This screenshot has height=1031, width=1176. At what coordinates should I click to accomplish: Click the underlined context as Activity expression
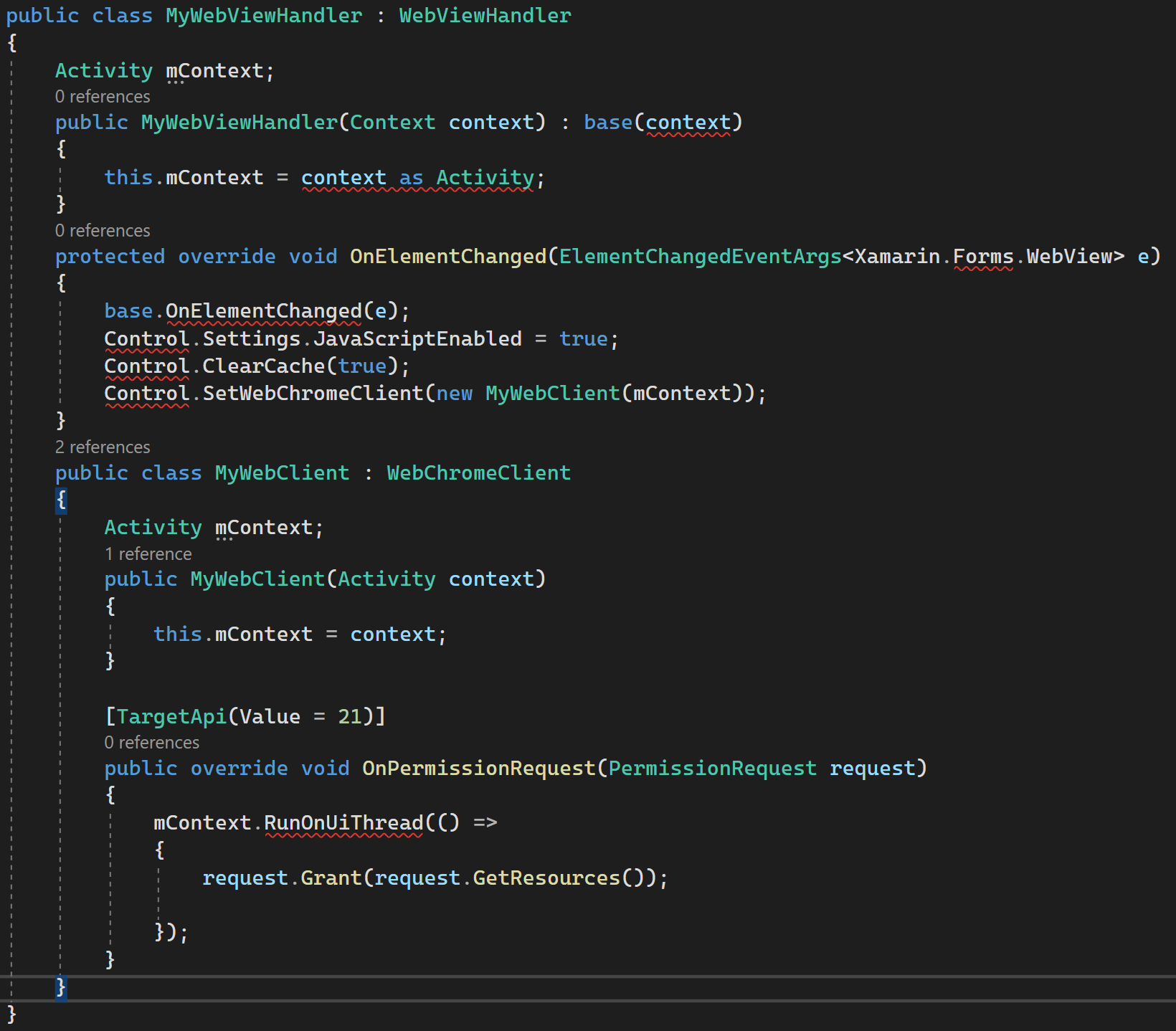tap(419, 177)
